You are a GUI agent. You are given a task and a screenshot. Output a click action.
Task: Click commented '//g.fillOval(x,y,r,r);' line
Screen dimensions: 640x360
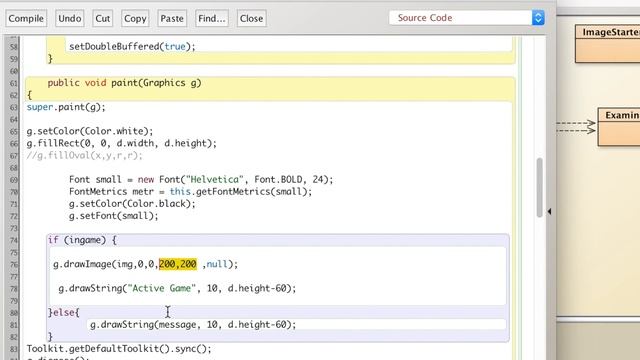point(84,156)
